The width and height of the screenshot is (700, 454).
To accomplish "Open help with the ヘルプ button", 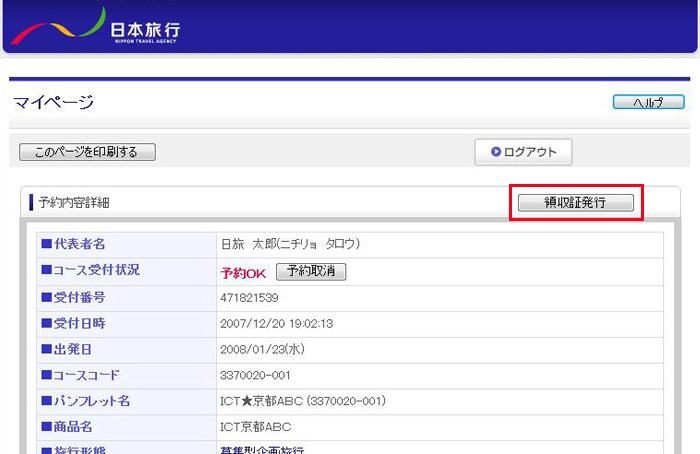I will tap(648, 102).
